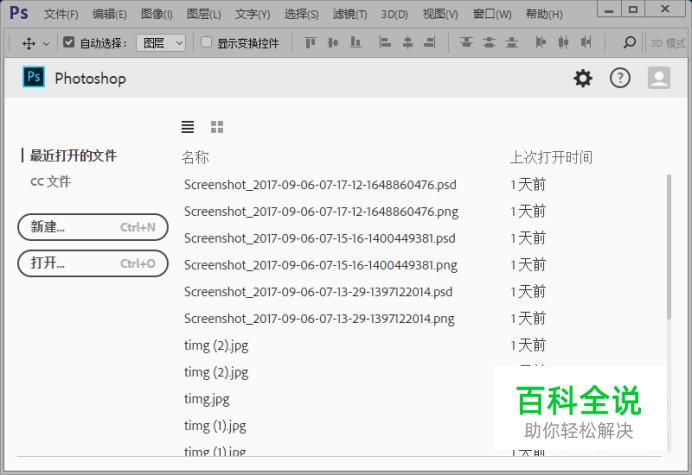Click the distribute right edges icon
Viewport: 692px width, 475px height.
(x=586, y=42)
